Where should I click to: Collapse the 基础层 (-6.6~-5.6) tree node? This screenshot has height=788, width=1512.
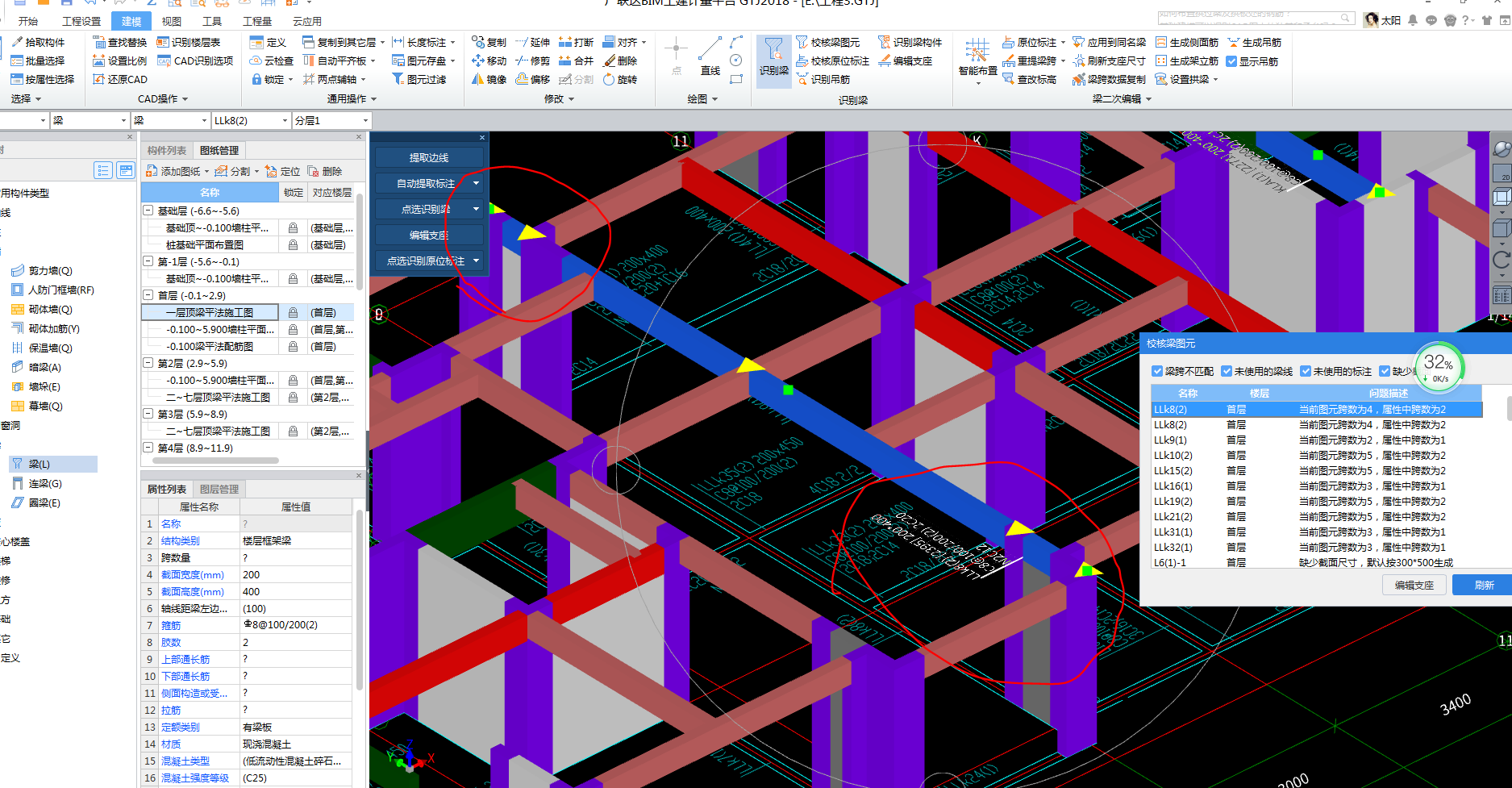click(x=148, y=211)
